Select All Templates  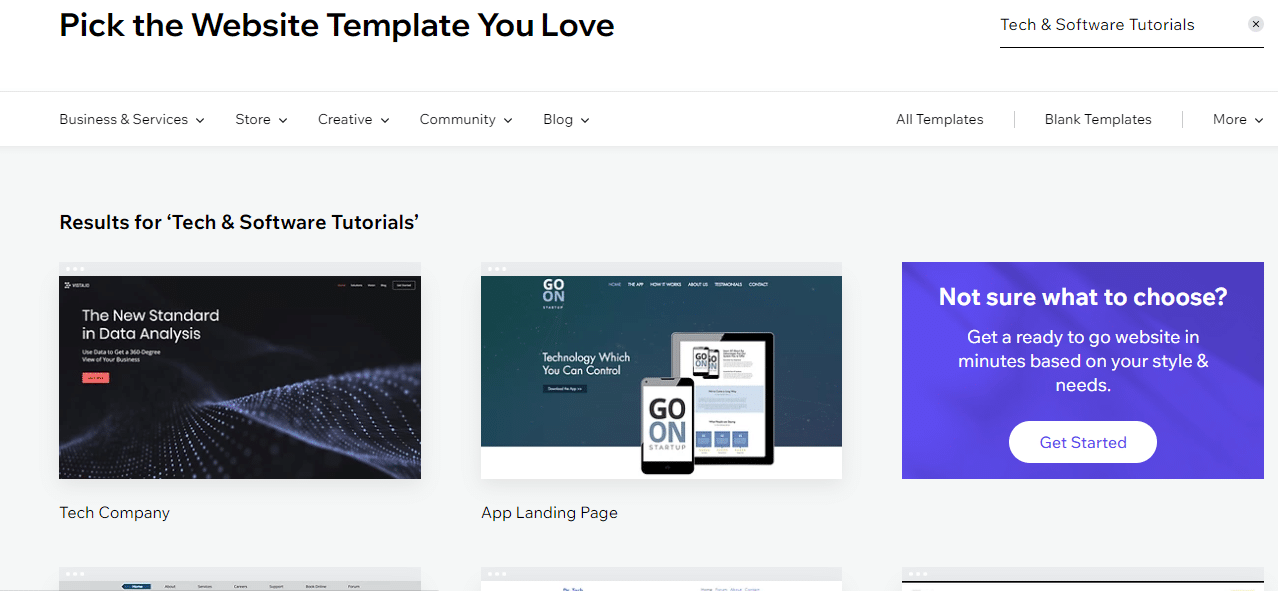click(939, 119)
